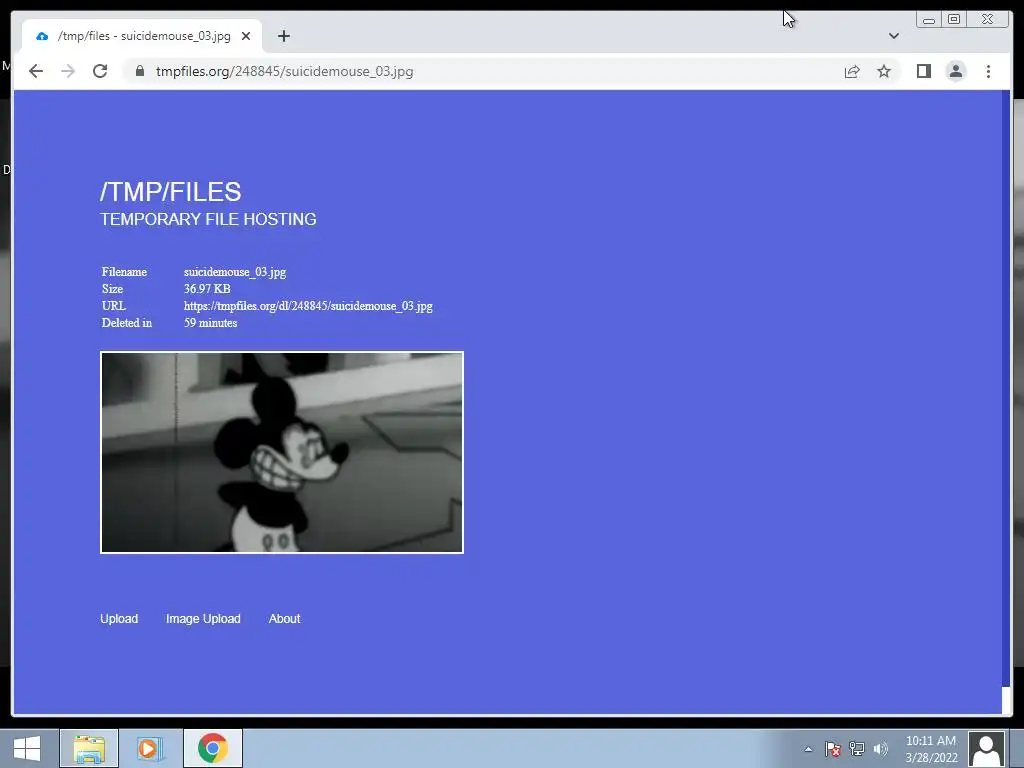This screenshot has width=1024, height=768.
Task: Click the Deleted in label
Action: pyautogui.click(x=127, y=323)
